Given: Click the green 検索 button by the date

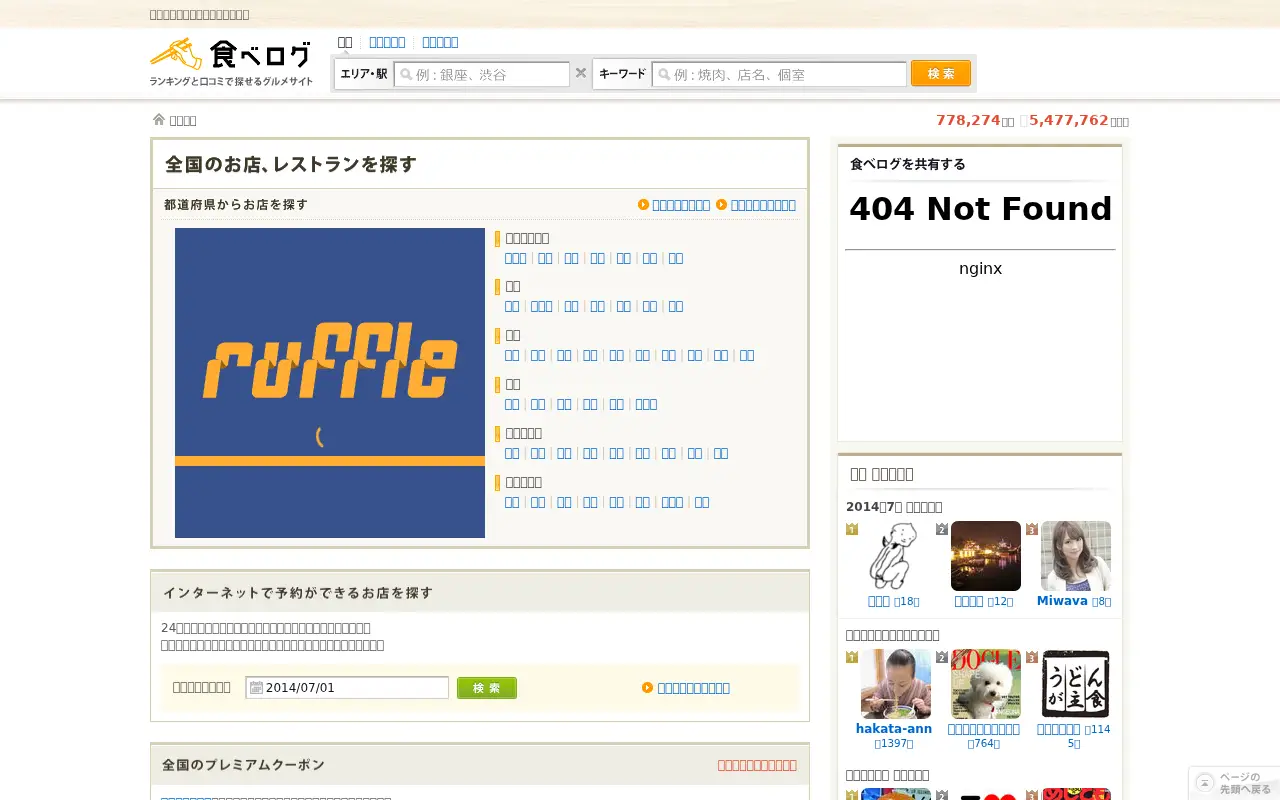Looking at the screenshot, I should [x=487, y=687].
